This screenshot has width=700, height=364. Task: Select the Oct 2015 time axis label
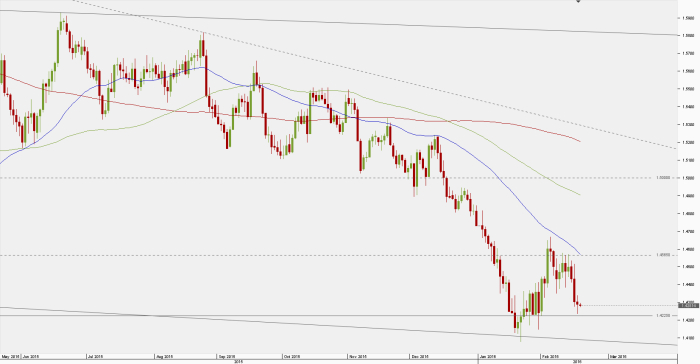292,357
